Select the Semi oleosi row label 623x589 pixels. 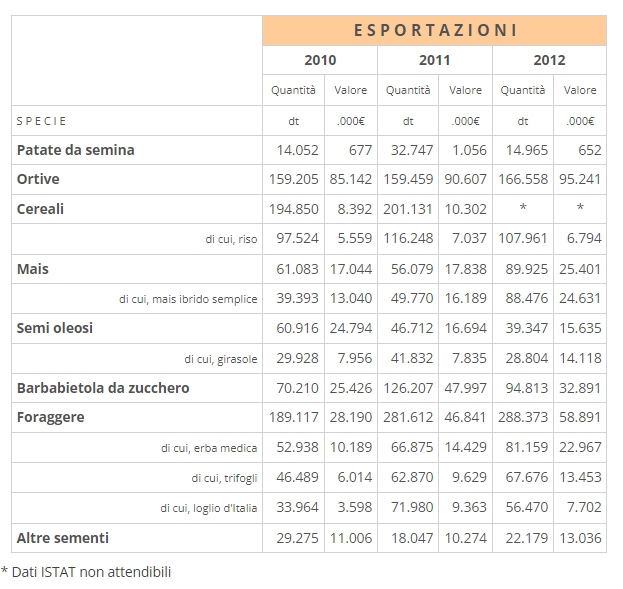click(x=55, y=328)
